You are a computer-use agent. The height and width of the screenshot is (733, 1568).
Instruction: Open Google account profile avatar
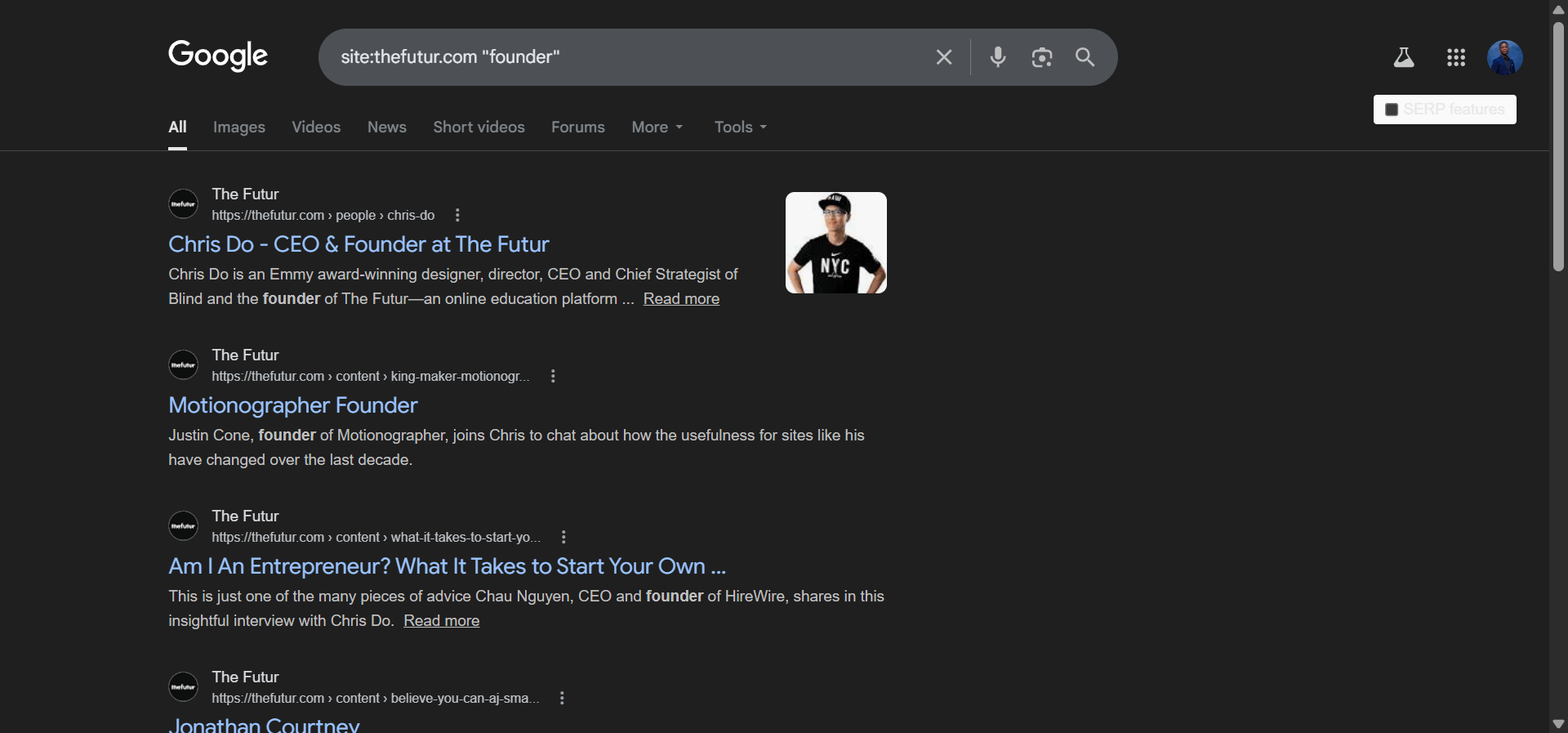(x=1505, y=57)
